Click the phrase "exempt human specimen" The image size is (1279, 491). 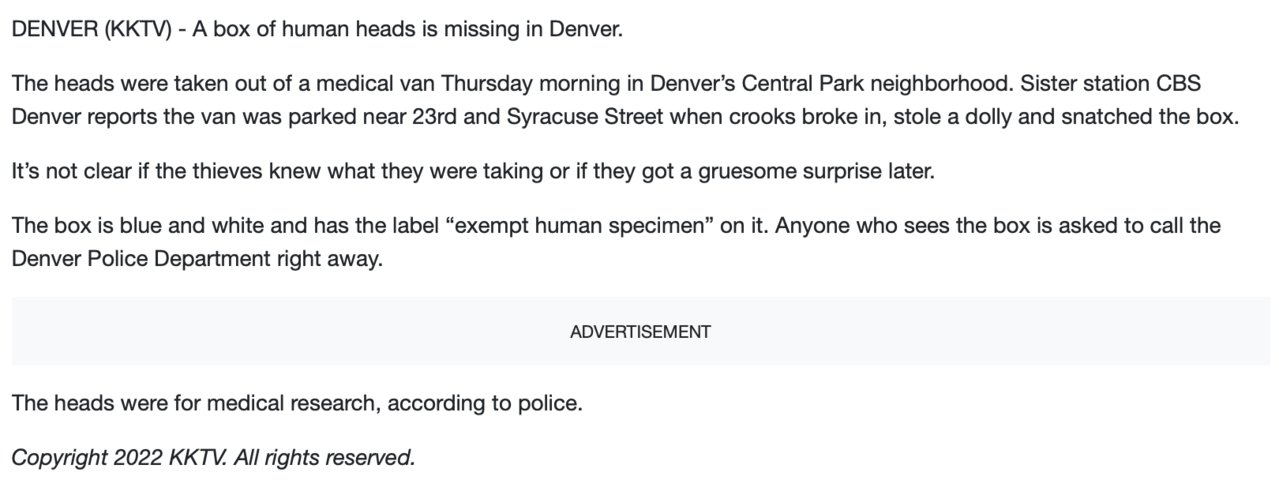584,225
